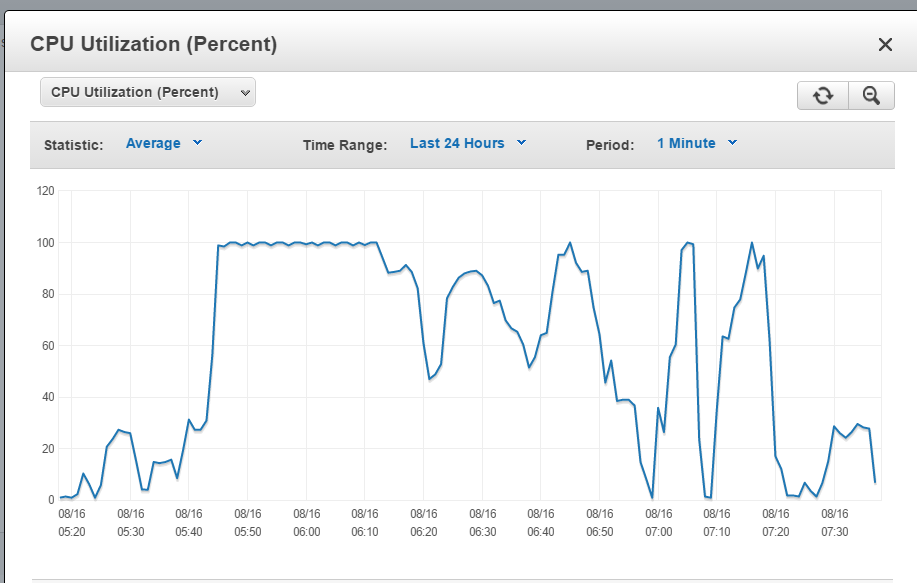Click the blue arrow next to Average
The width and height of the screenshot is (917, 583).
[x=196, y=143]
